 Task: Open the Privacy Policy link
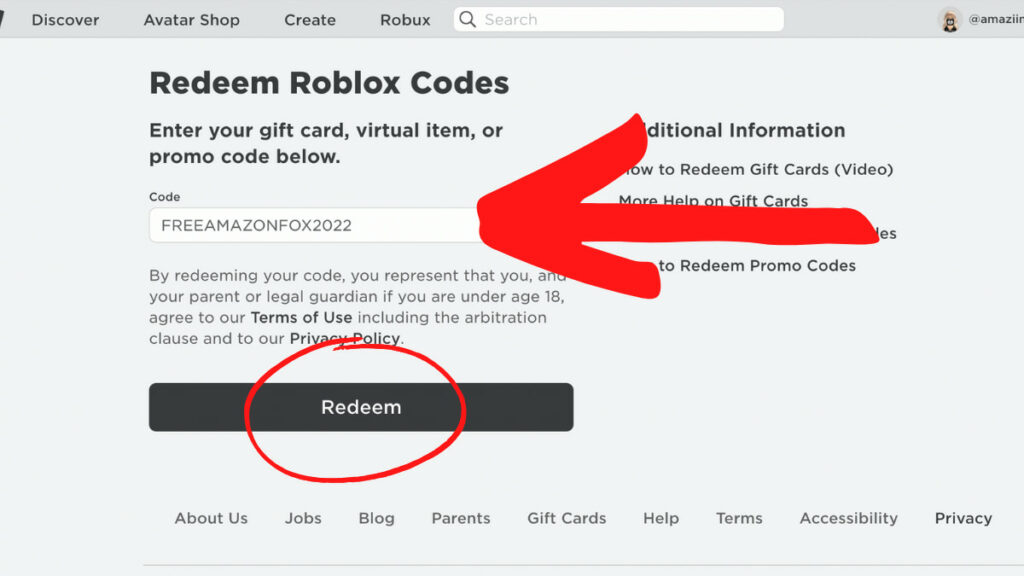tap(345, 338)
